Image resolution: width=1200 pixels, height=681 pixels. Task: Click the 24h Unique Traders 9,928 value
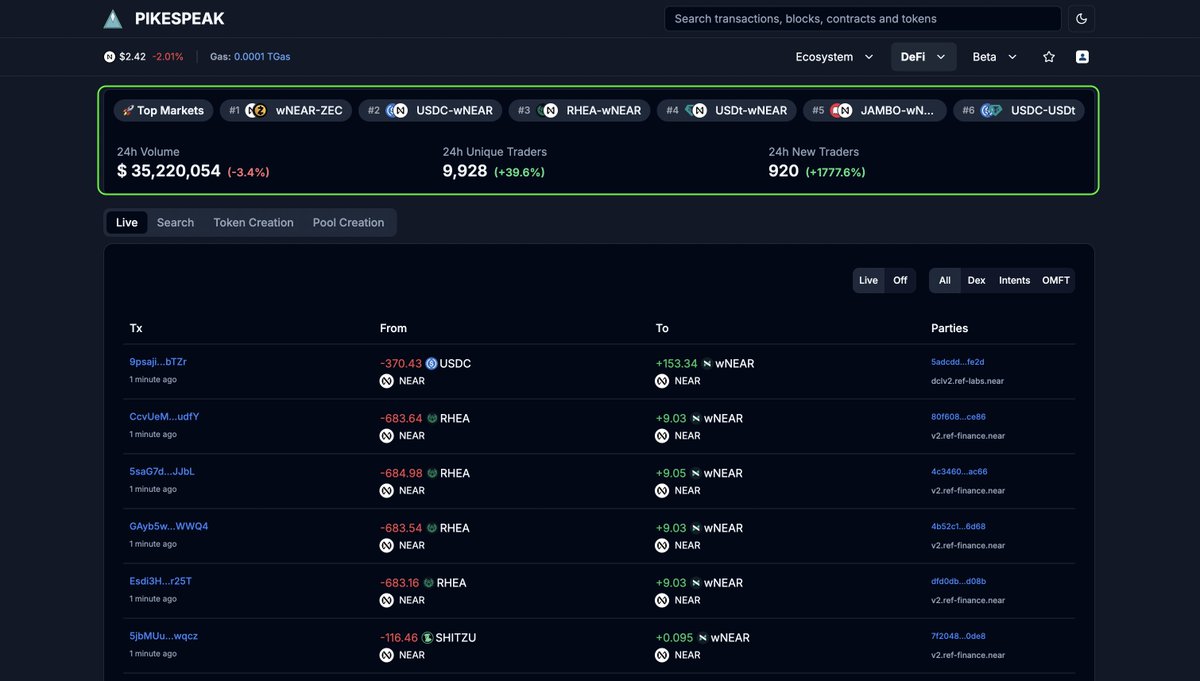pyautogui.click(x=465, y=171)
